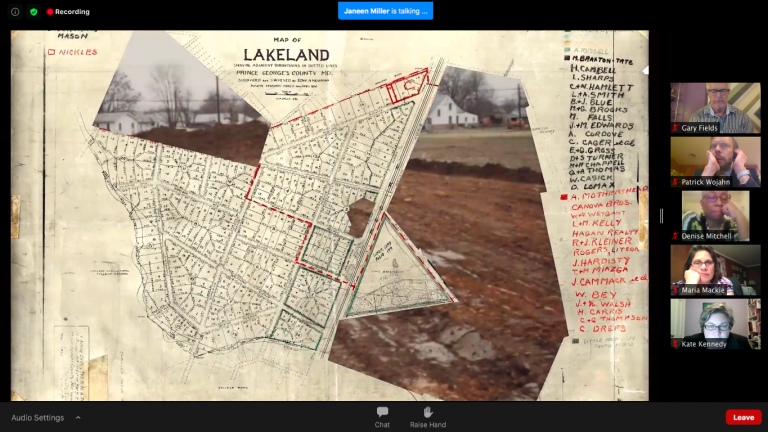Open the meeting information icon
This screenshot has width=768, height=432.
click(15, 12)
